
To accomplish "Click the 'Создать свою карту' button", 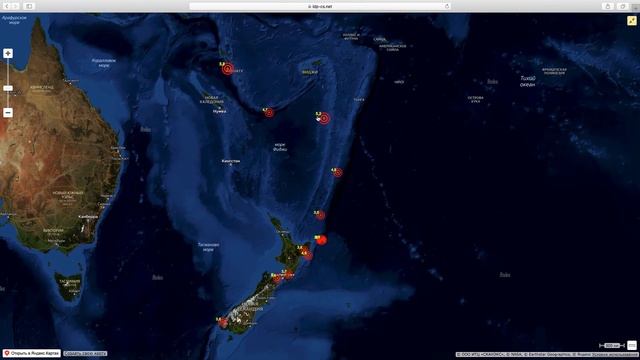I will point(85,353).
